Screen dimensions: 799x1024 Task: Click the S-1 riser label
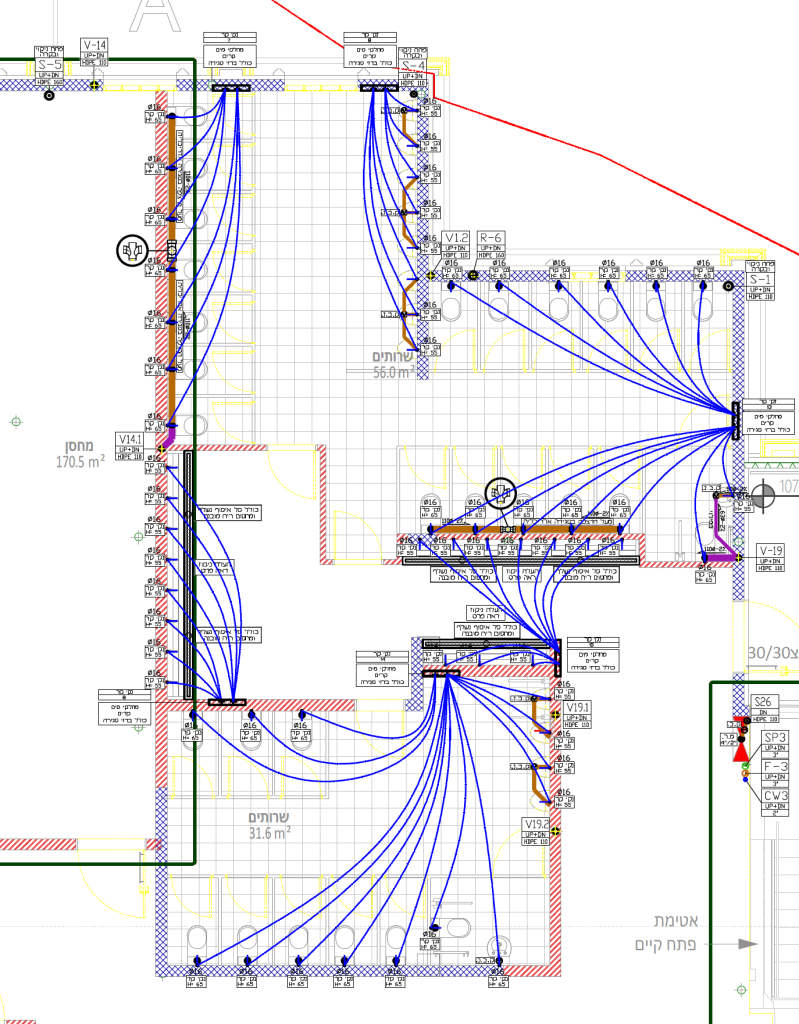pos(760,280)
